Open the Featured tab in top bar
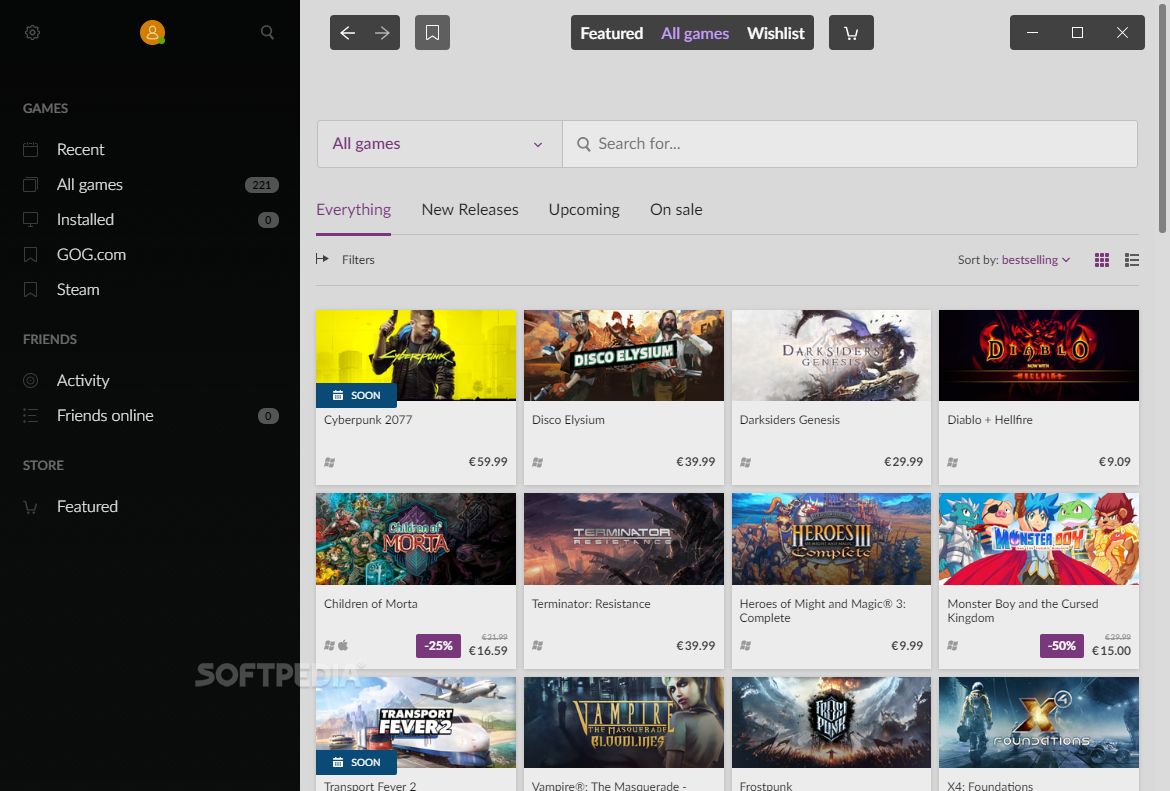The image size is (1170, 791). coord(612,34)
